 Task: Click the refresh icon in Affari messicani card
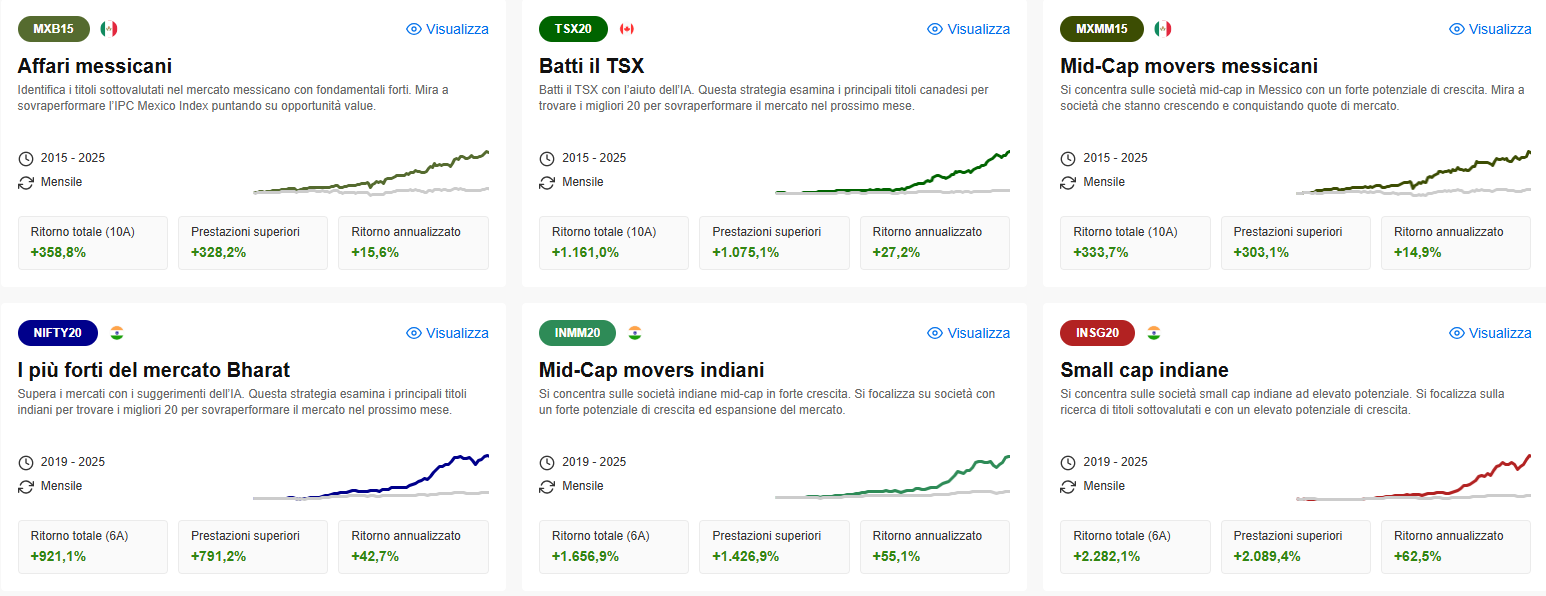pyautogui.click(x=26, y=182)
